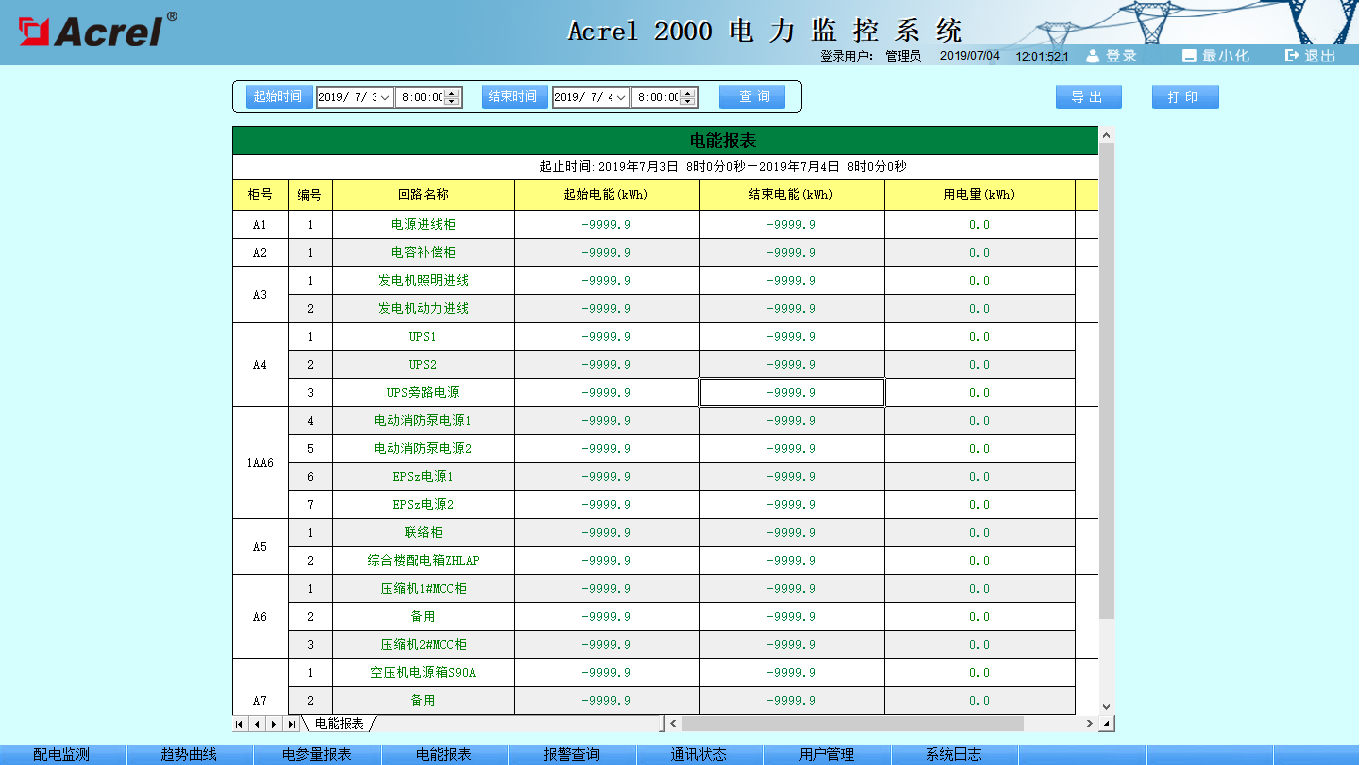Screen dimensions: 1361x765
Task: Click the 电能报表 table title bar
Action: click(x=665, y=141)
